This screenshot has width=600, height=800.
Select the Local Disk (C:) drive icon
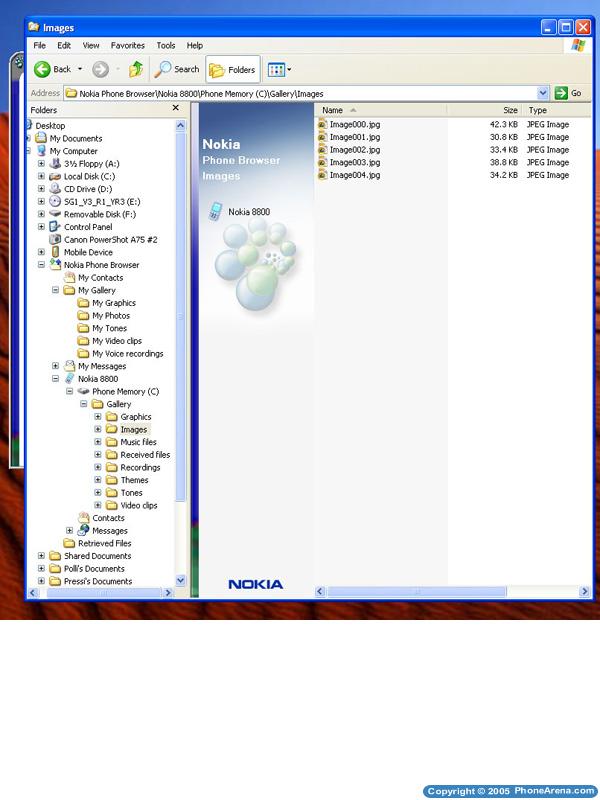(55, 177)
